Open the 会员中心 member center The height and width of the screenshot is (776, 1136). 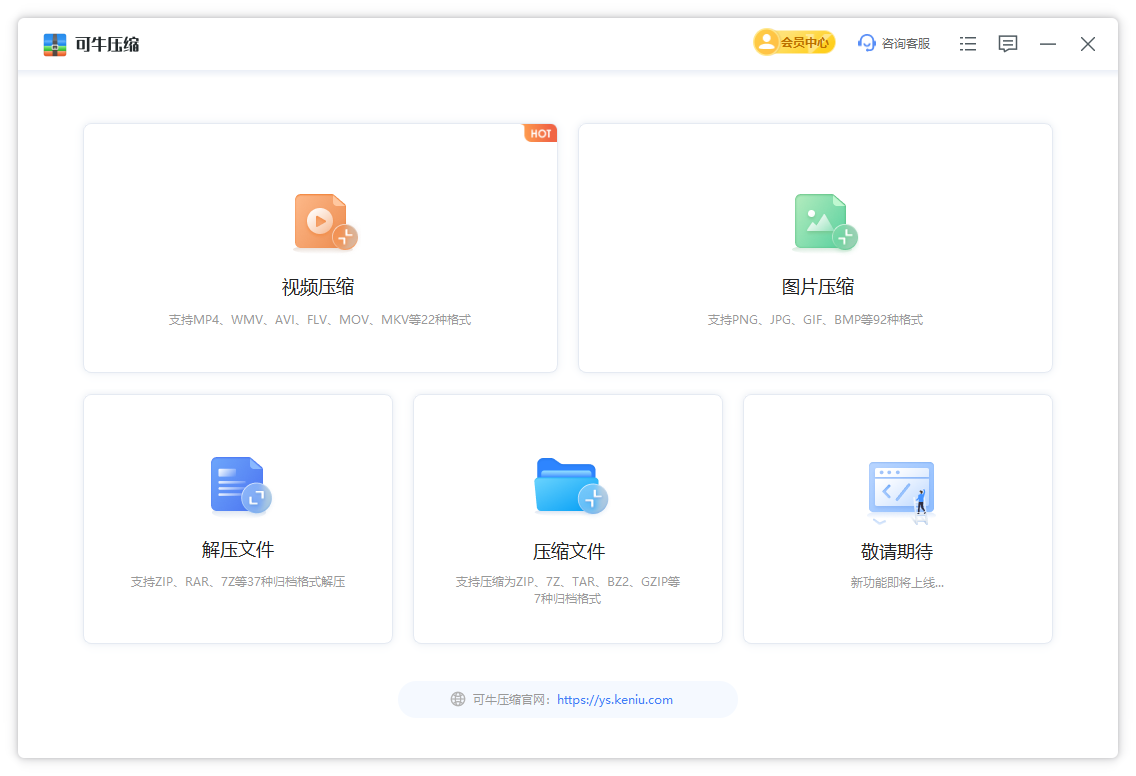[794, 42]
